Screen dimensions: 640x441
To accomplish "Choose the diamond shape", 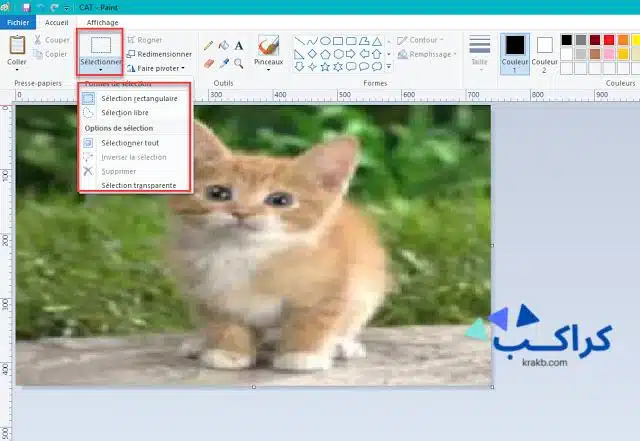I will click(x=312, y=54).
